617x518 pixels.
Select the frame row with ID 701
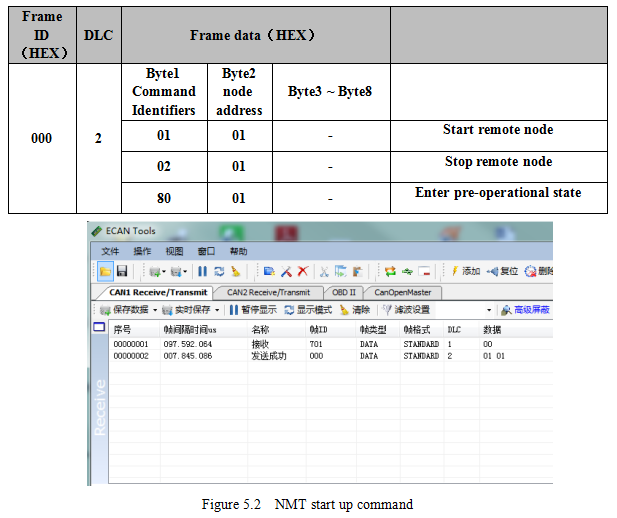tap(300, 343)
